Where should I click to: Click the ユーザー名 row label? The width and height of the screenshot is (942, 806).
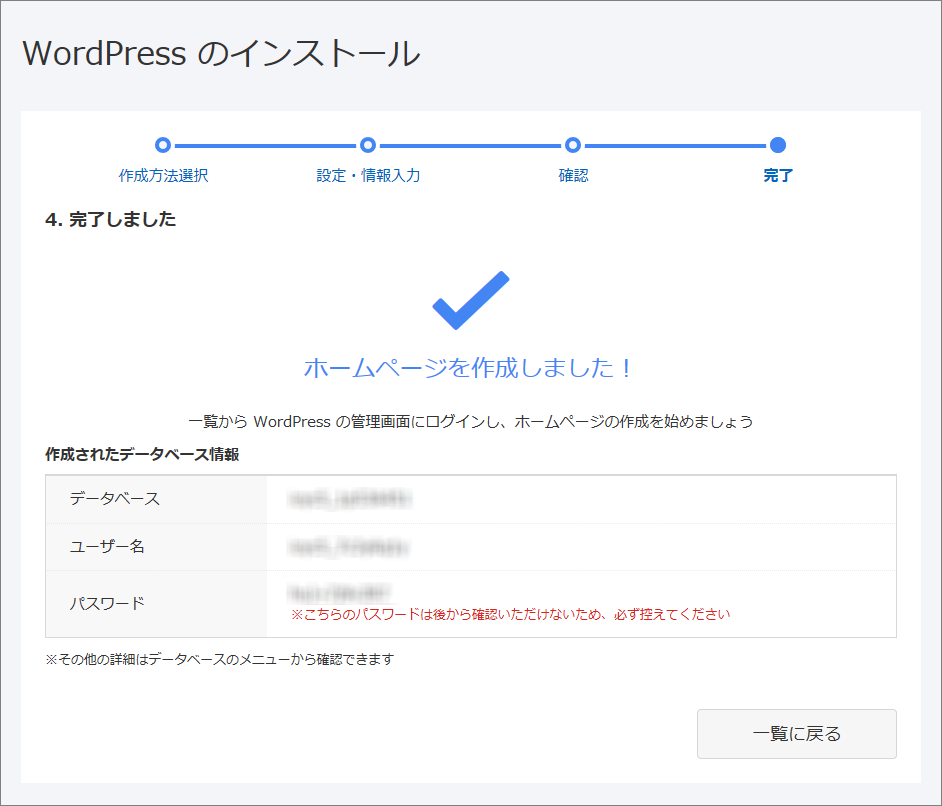(107, 547)
